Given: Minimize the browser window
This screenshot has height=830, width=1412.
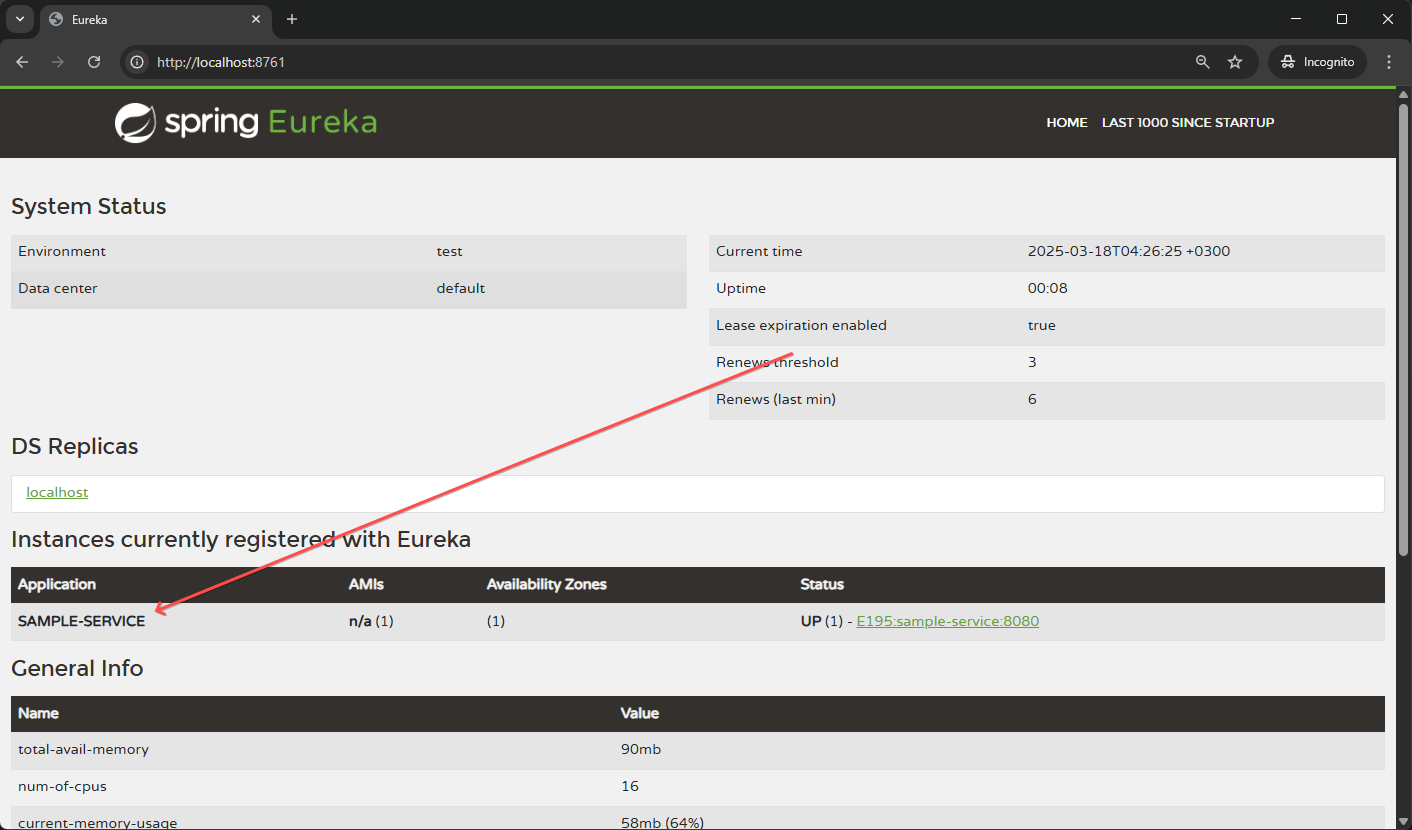Looking at the screenshot, I should click(x=1296, y=19).
